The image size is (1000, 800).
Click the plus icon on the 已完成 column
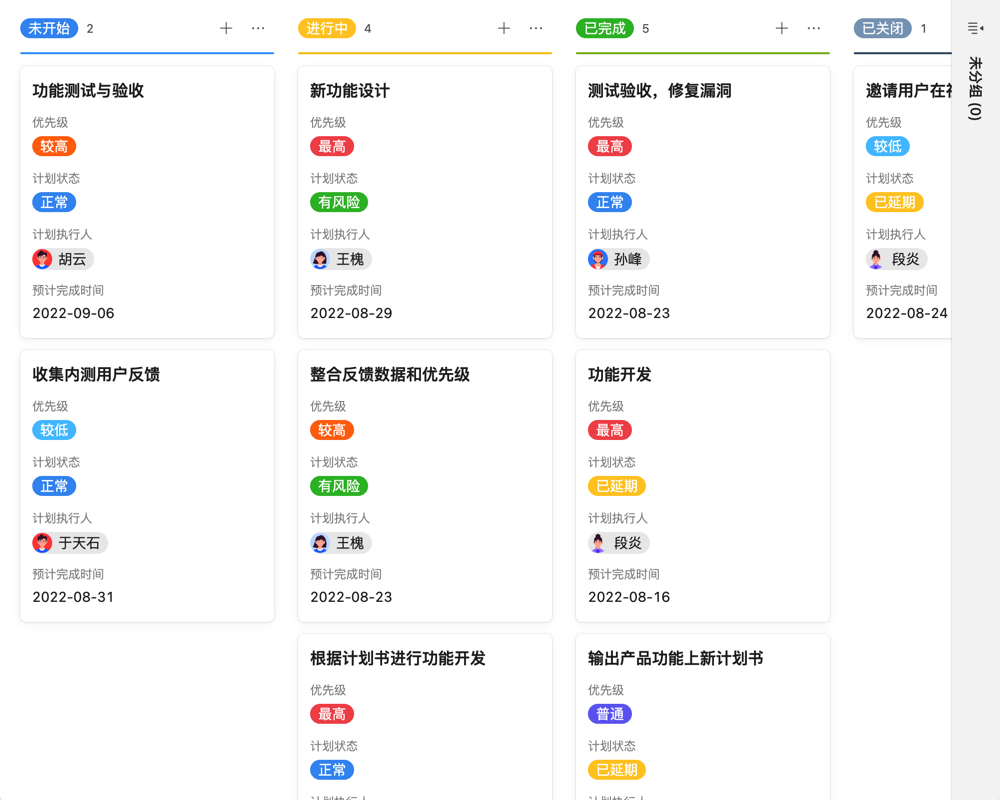click(781, 28)
